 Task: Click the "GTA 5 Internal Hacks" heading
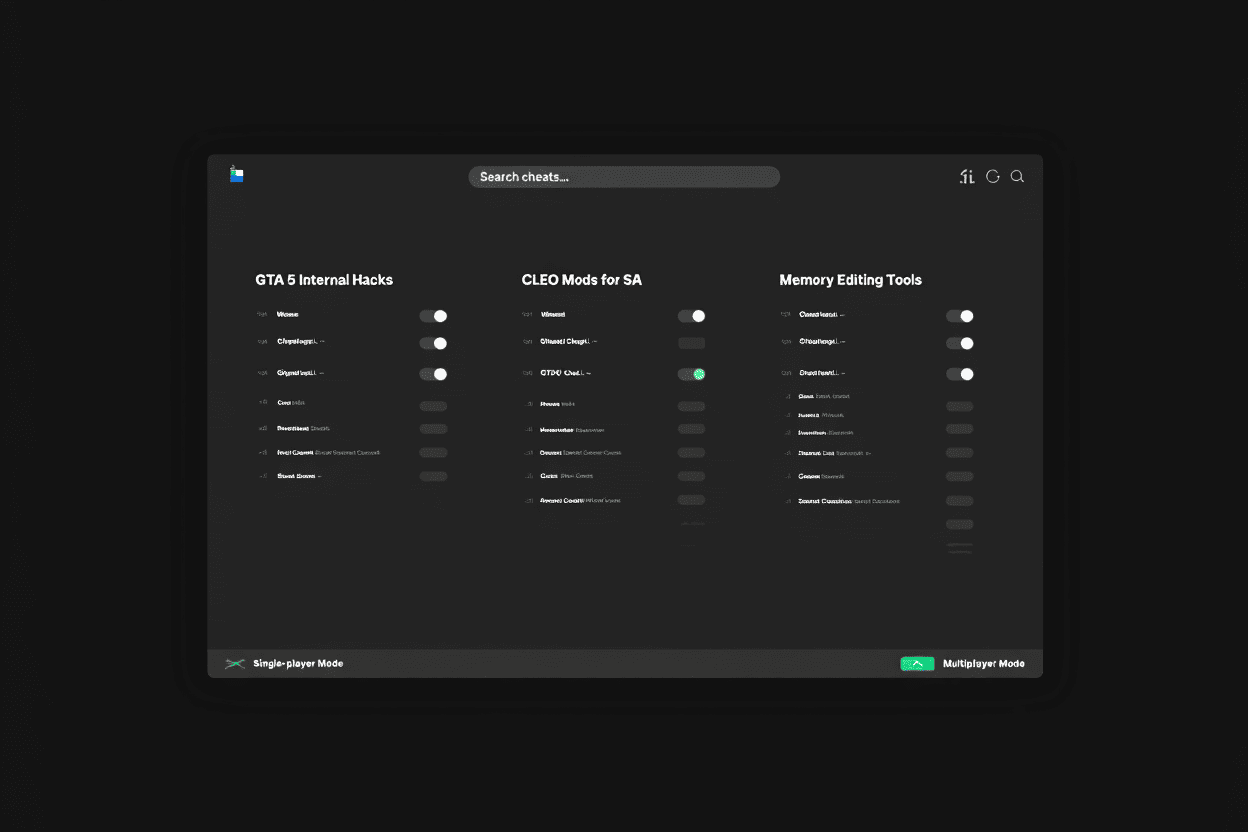coord(324,280)
